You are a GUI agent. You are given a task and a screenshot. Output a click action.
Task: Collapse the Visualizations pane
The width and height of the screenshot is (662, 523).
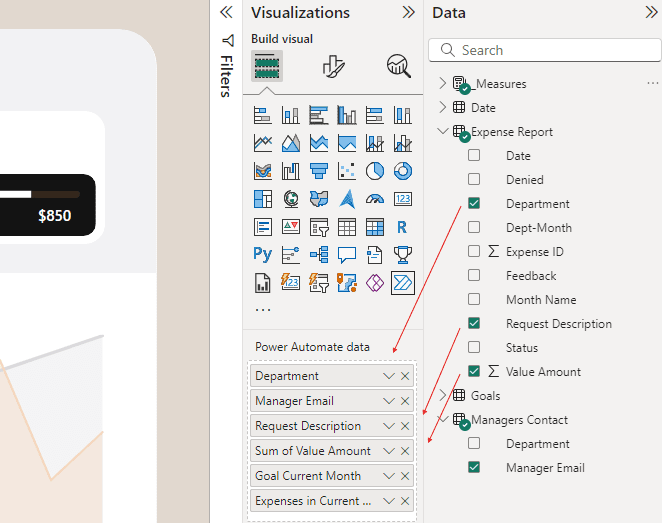pyautogui.click(x=408, y=12)
